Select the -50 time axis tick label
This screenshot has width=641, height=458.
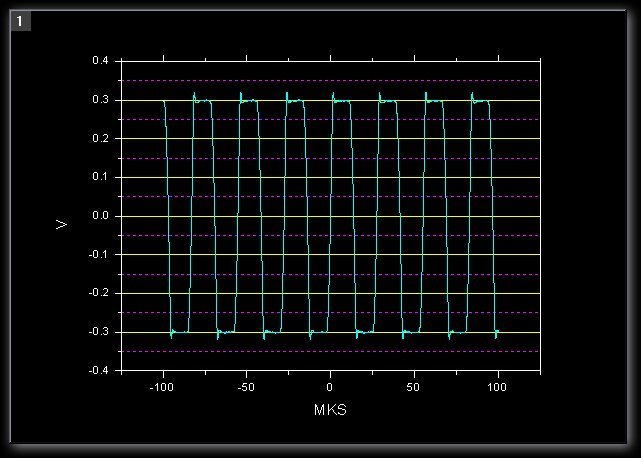tap(247, 386)
